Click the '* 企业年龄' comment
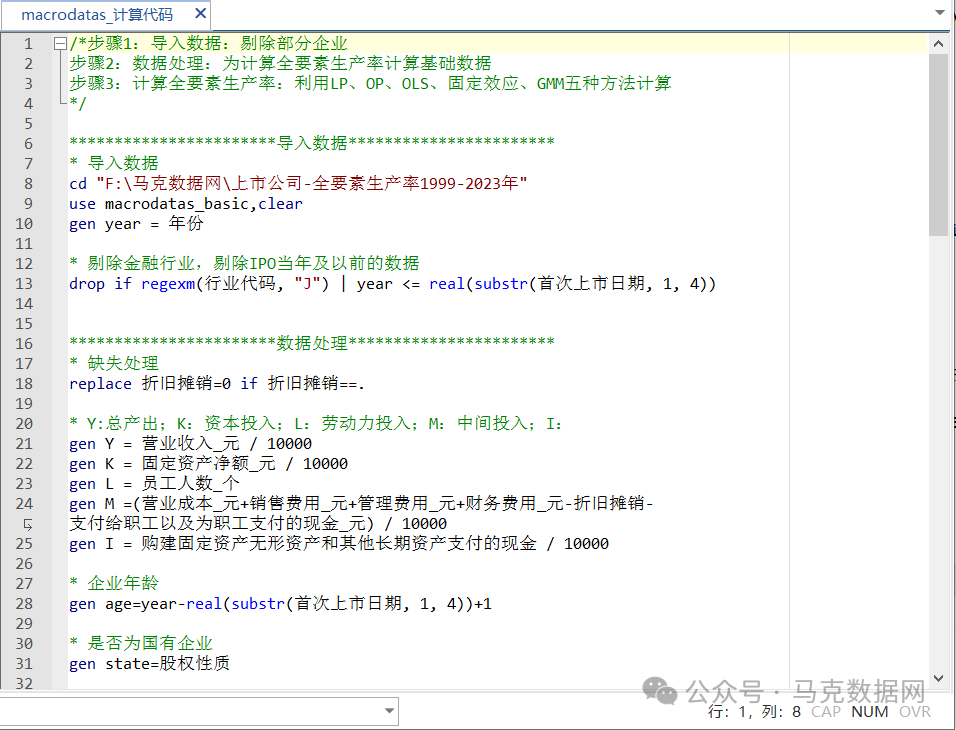Viewport: 956px width, 730px height. point(114,584)
